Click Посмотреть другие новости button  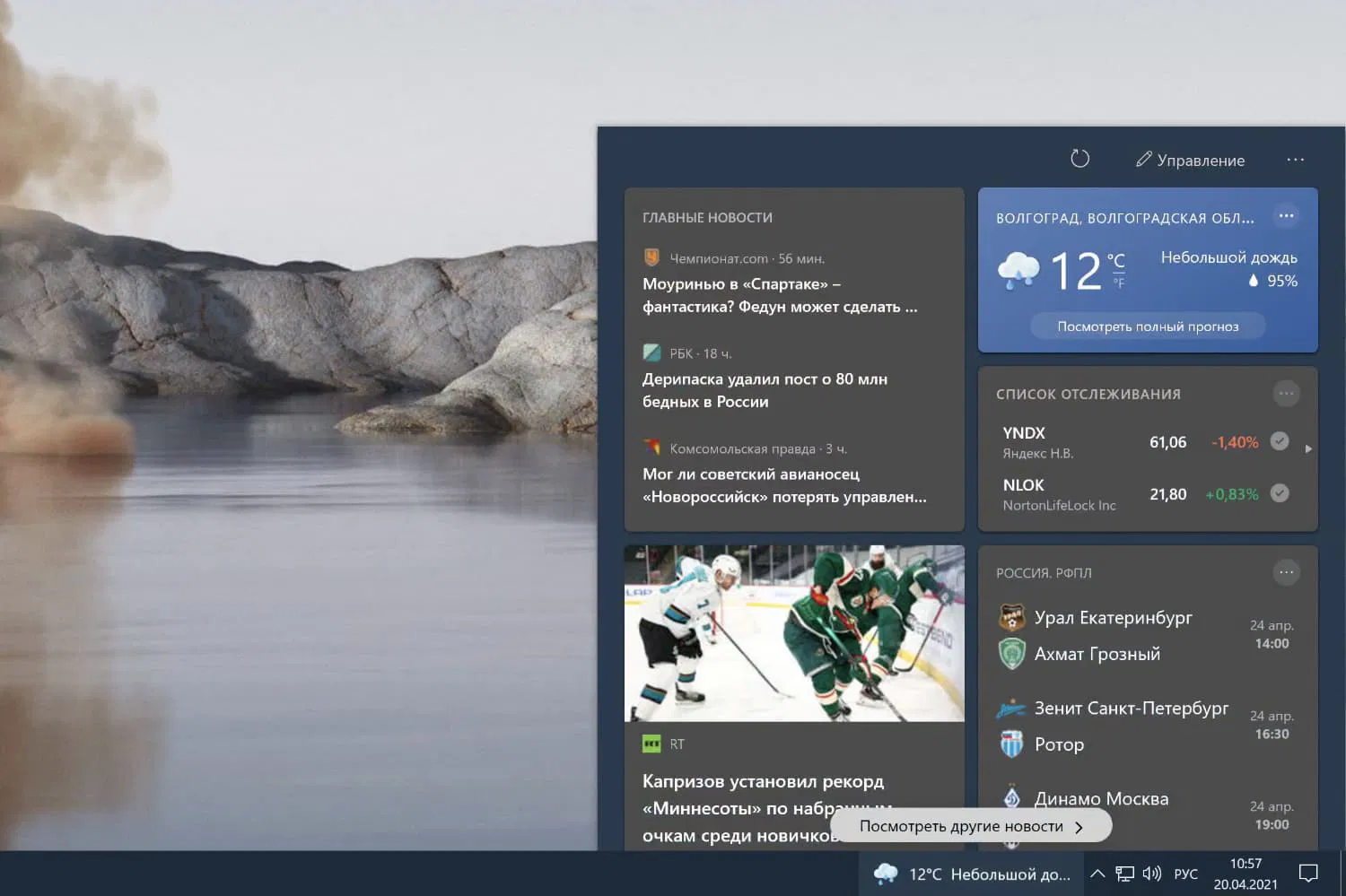pyautogui.click(x=971, y=826)
